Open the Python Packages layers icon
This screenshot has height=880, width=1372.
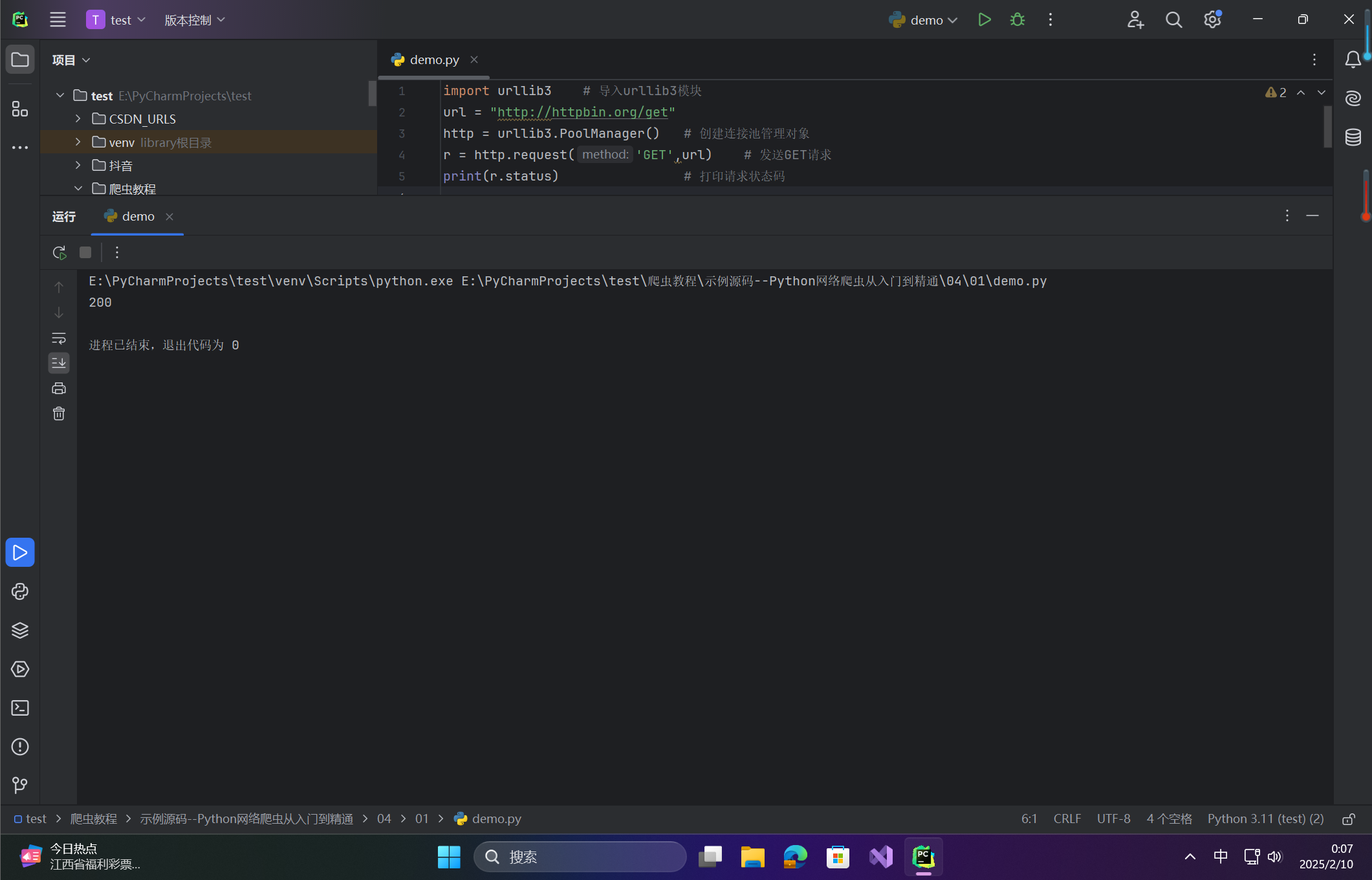click(20, 630)
